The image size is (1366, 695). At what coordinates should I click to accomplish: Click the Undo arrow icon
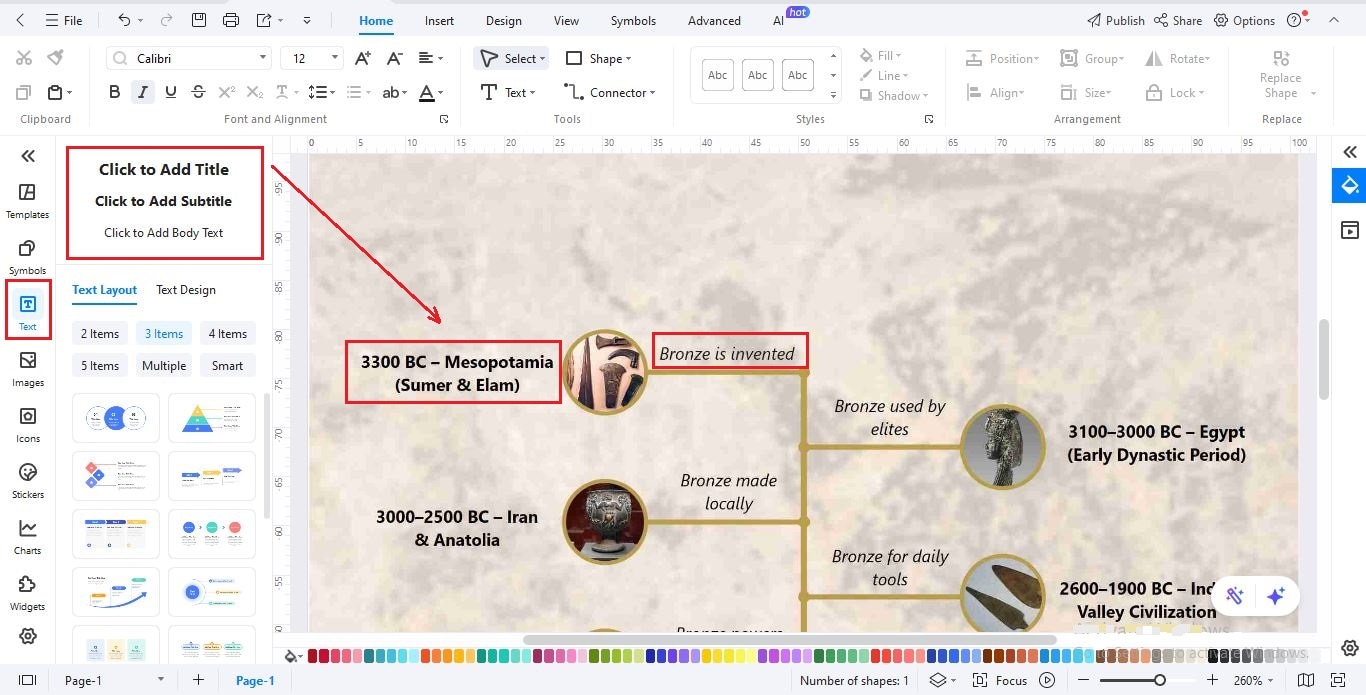[x=124, y=20]
